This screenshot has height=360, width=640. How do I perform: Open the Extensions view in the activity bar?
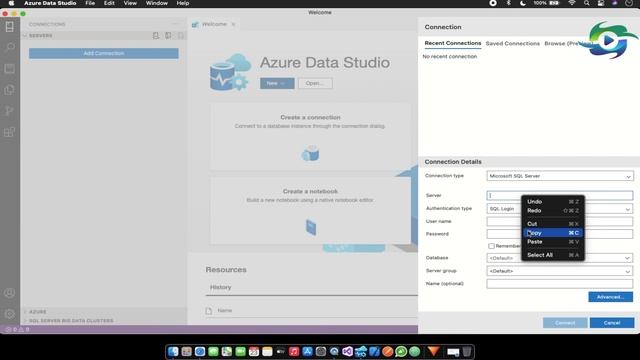pyautogui.click(x=9, y=132)
